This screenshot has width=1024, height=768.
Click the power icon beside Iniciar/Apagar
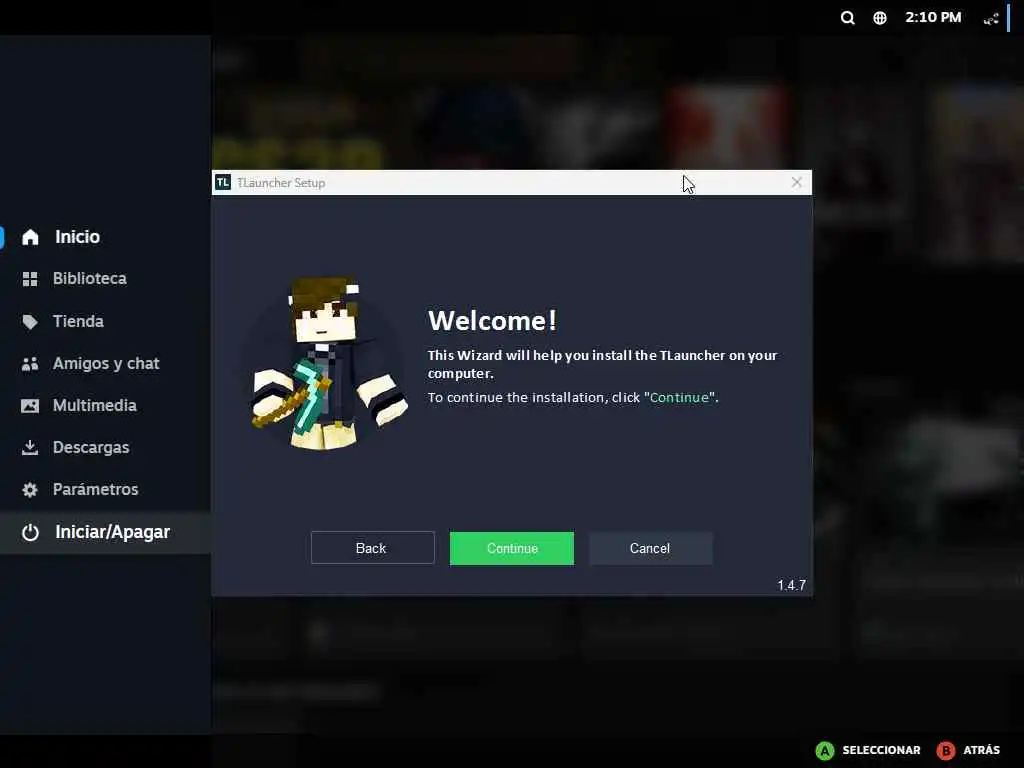pos(30,532)
